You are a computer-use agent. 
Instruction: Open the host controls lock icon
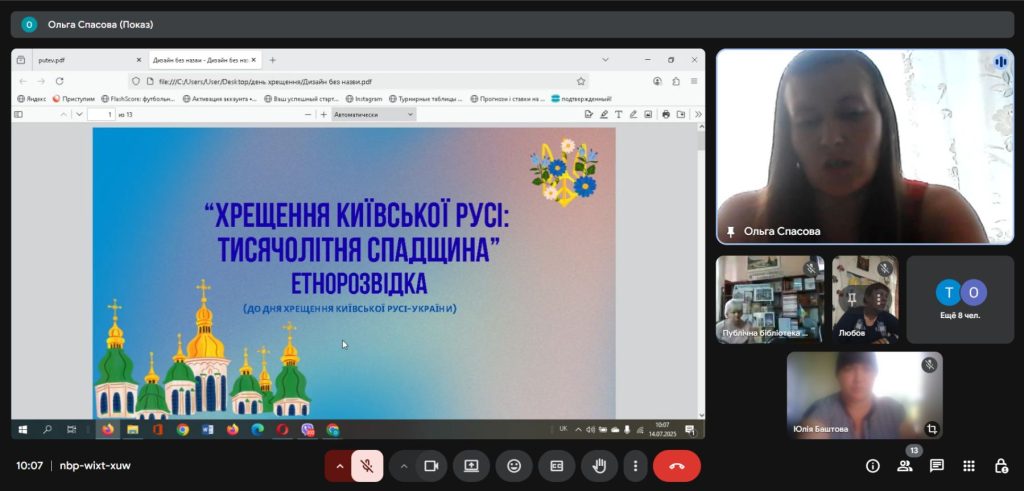pos(1000,466)
